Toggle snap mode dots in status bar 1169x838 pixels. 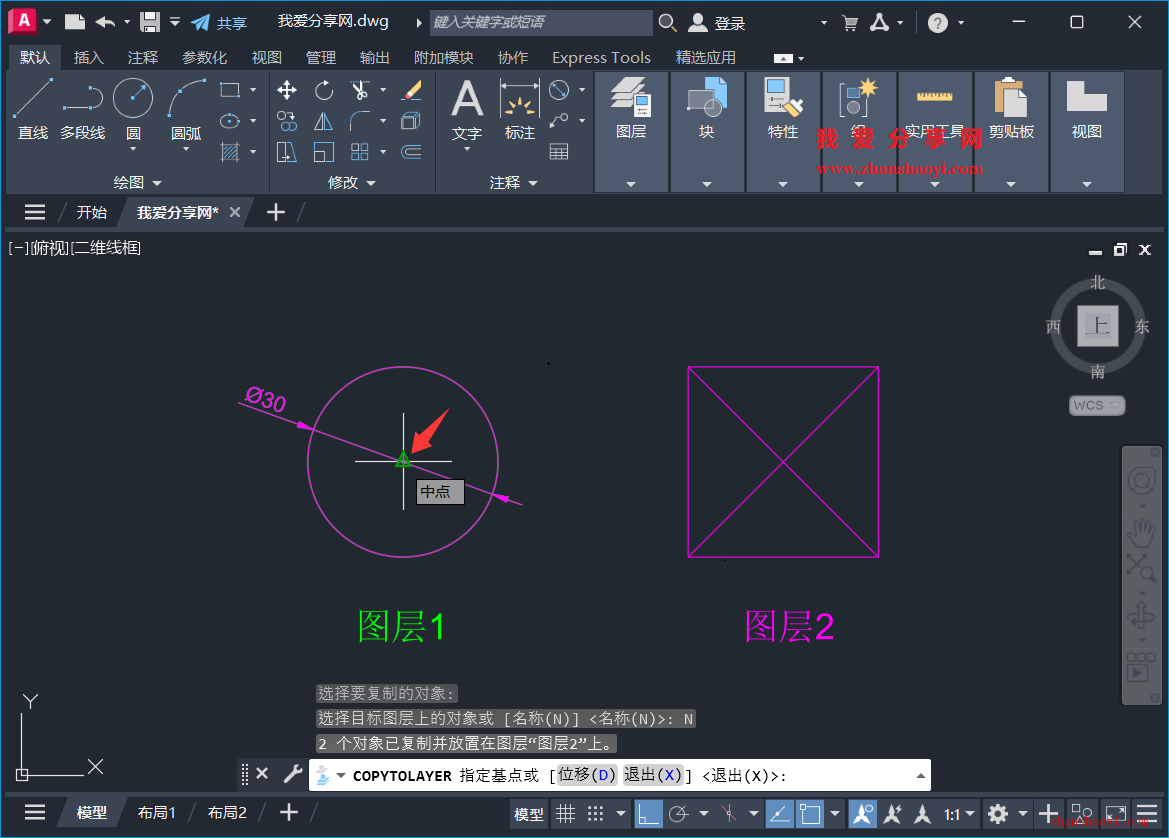click(x=595, y=813)
